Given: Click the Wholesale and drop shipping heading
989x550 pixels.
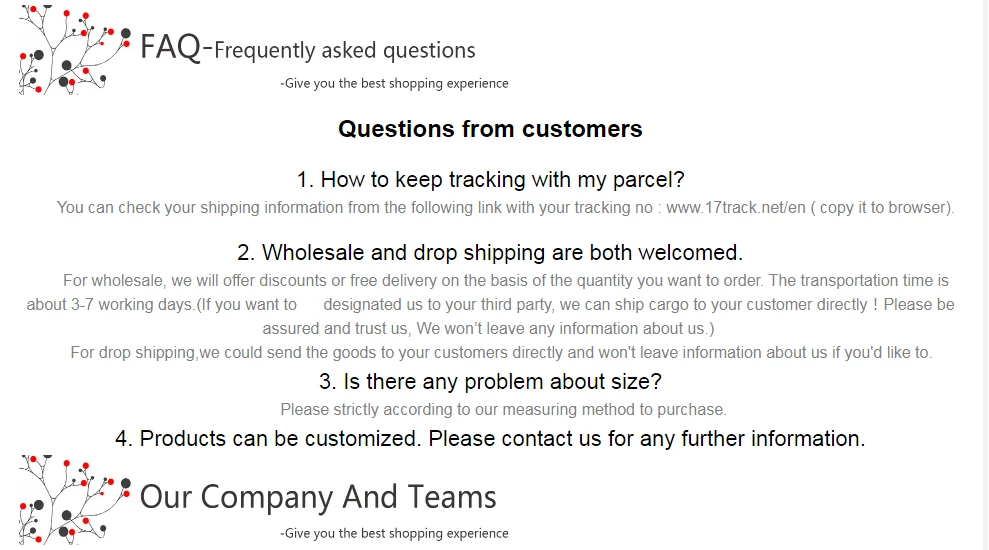Looking at the screenshot, I should point(490,252).
